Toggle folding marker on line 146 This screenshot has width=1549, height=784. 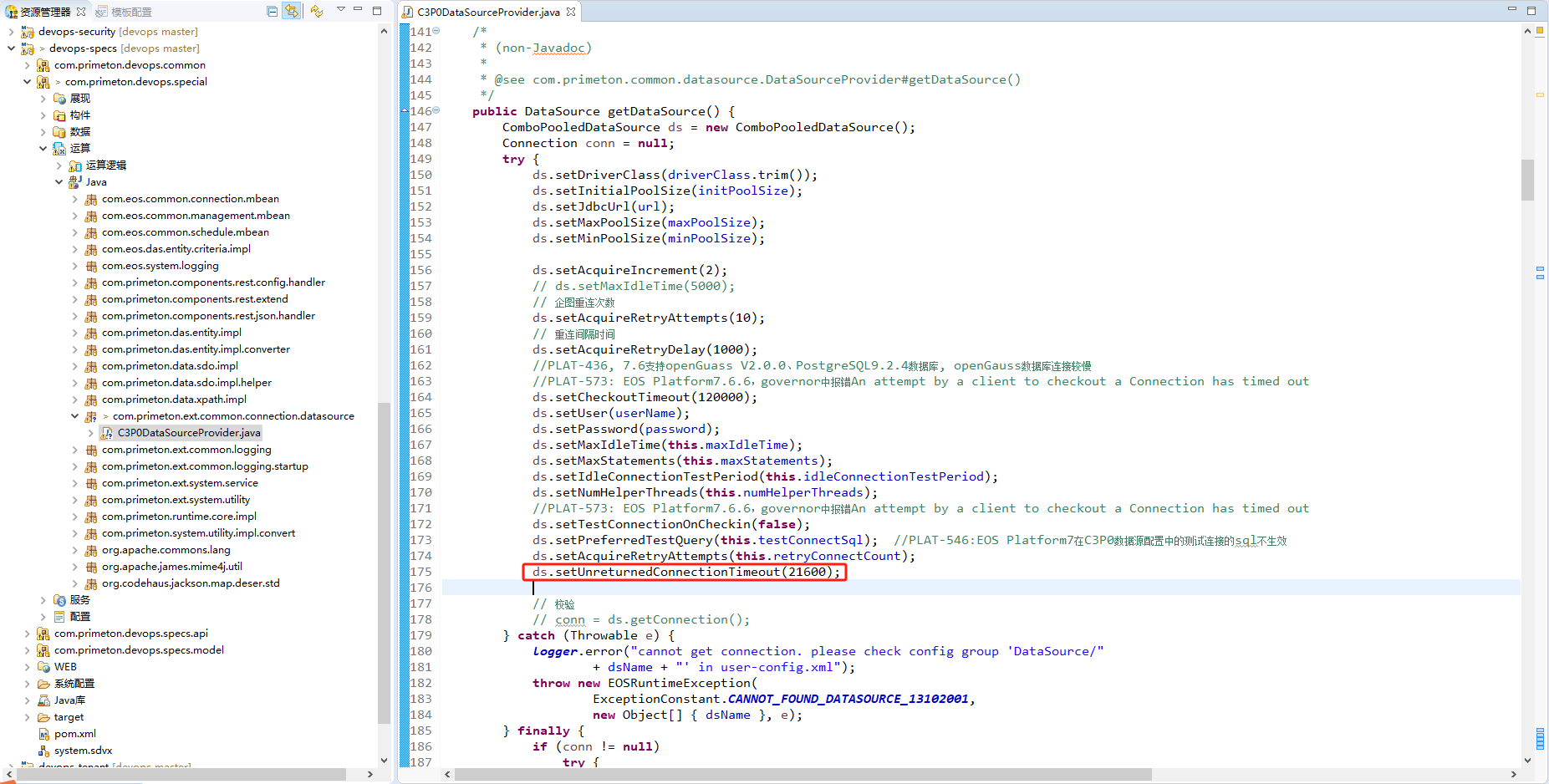pos(436,110)
